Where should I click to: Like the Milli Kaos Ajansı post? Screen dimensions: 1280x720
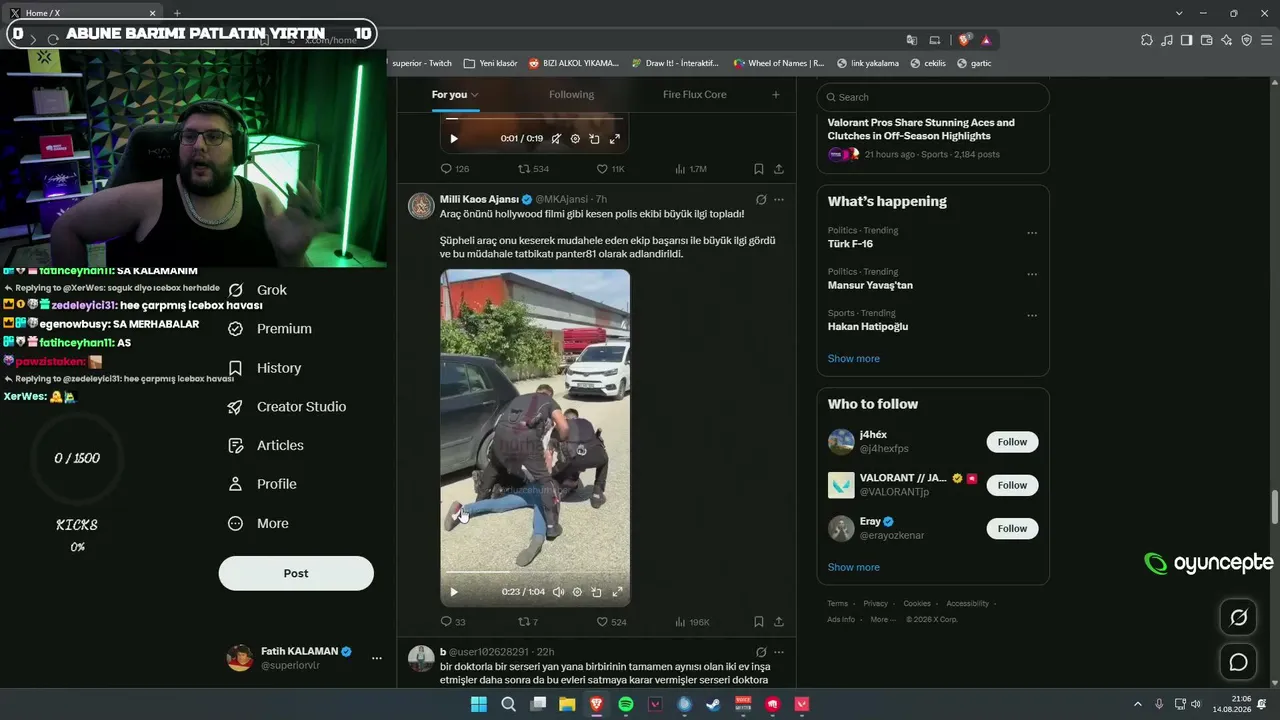click(x=611, y=622)
